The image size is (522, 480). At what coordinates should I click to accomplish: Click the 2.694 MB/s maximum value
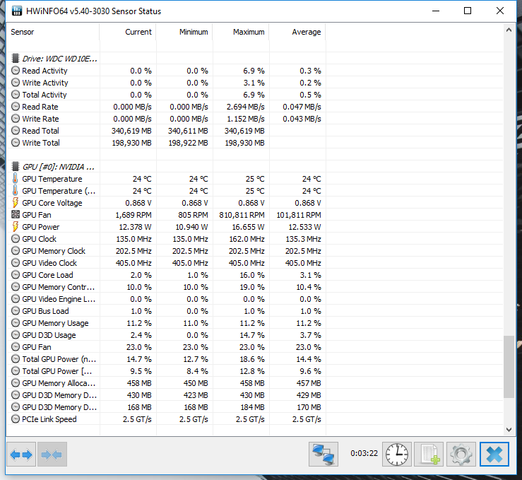click(246, 107)
